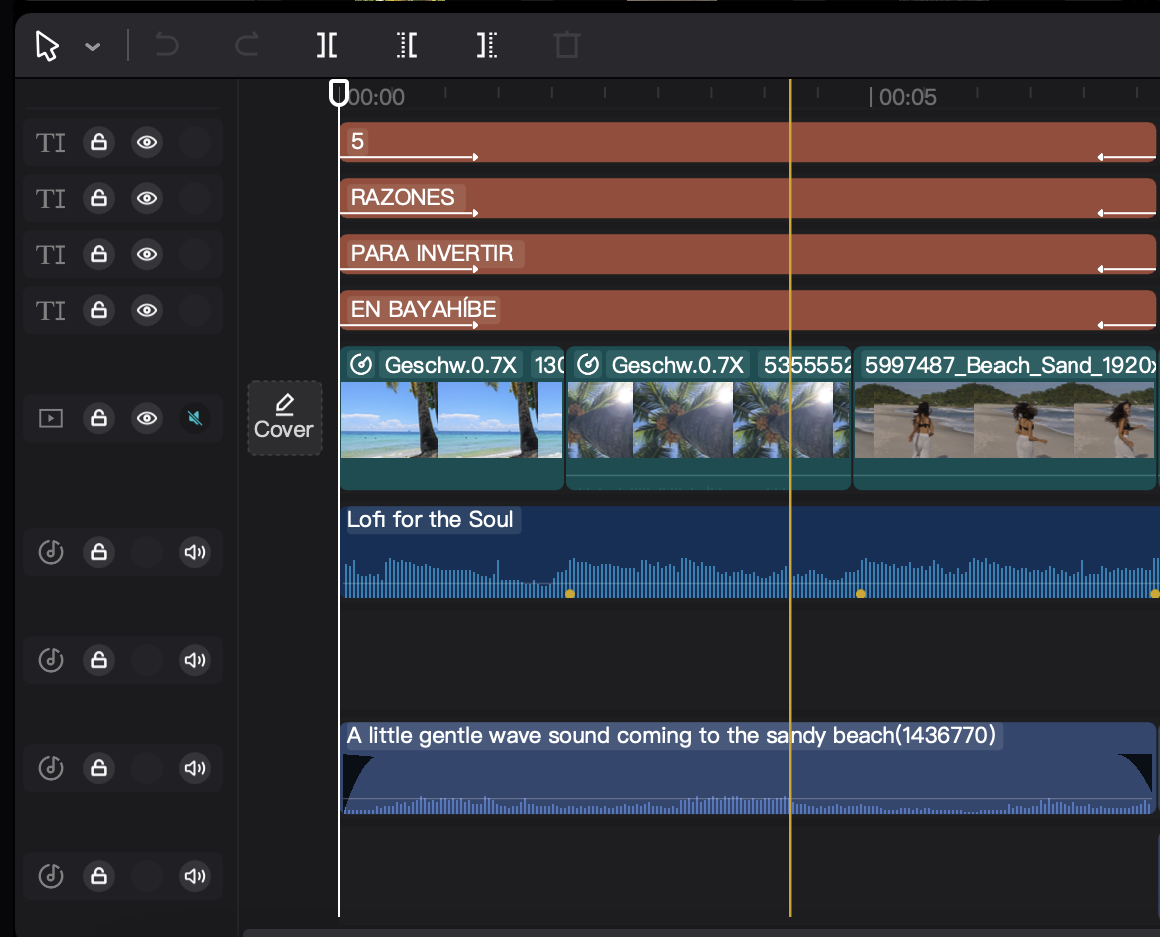Click the delete left of playhead tool
Screen dimensions: 1160x937
[x=407, y=45]
